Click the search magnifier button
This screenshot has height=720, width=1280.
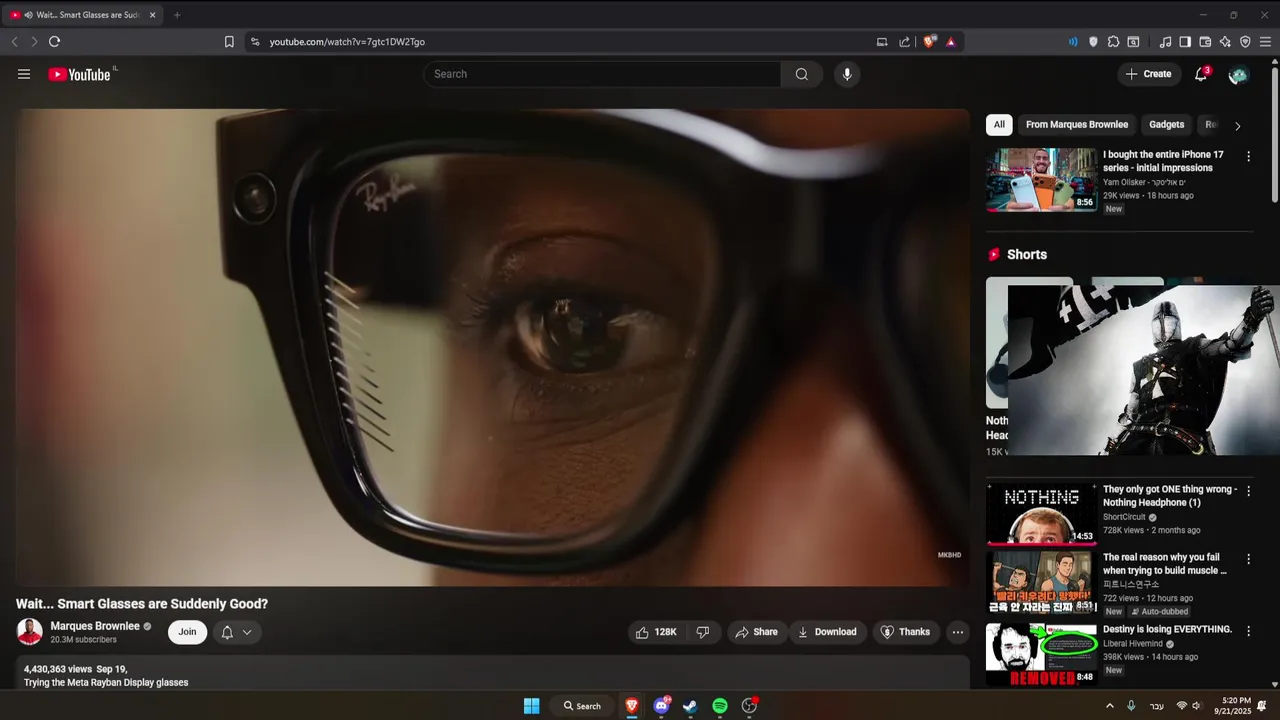pyautogui.click(x=801, y=74)
